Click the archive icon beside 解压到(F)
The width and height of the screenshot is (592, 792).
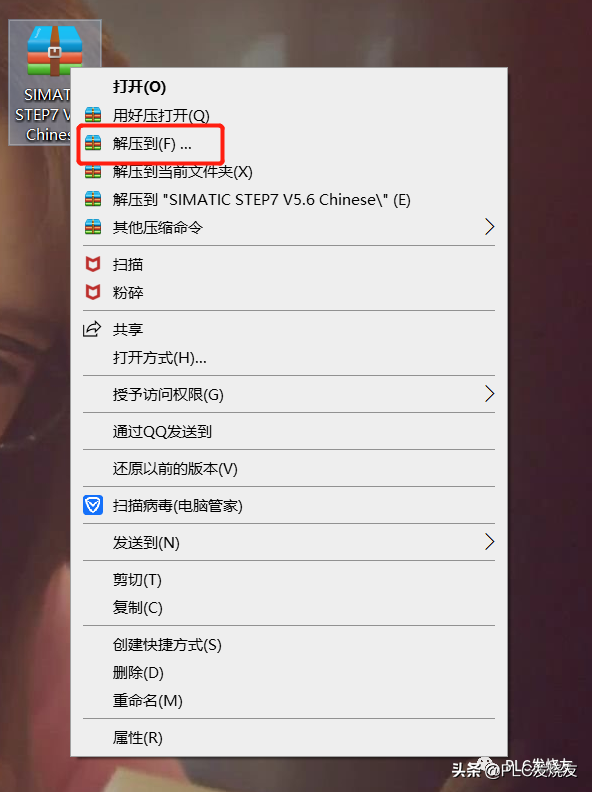(93, 143)
